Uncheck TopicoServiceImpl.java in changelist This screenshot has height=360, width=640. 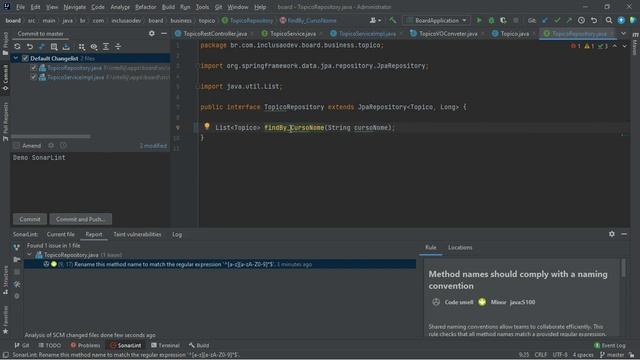(x=34, y=77)
